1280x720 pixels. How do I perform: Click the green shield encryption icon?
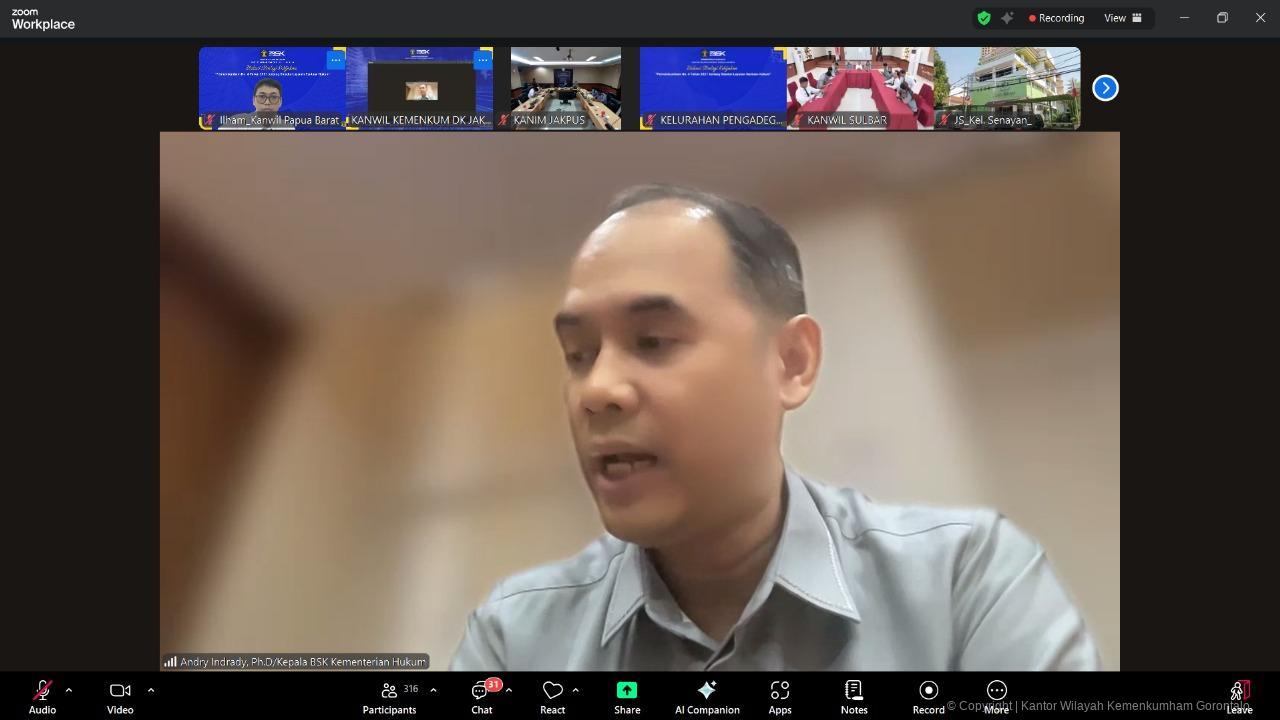[x=984, y=18]
